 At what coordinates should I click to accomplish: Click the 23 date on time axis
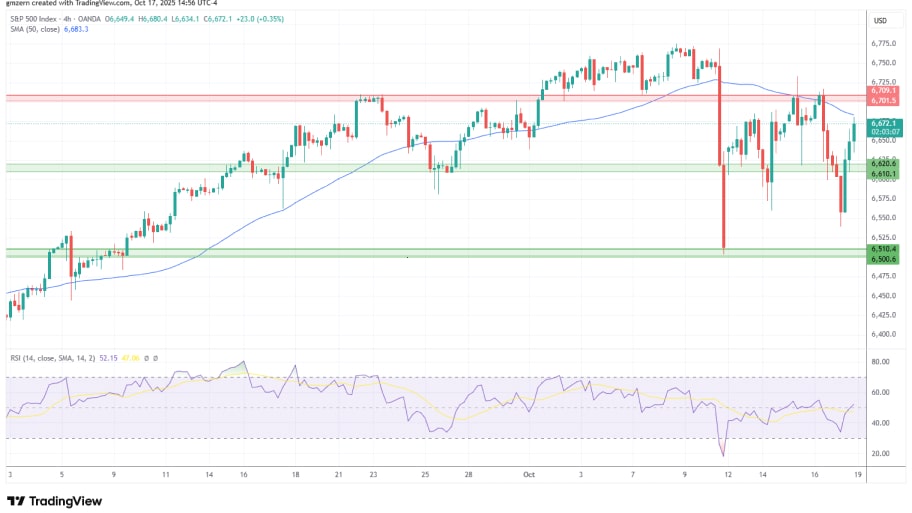tap(373, 475)
